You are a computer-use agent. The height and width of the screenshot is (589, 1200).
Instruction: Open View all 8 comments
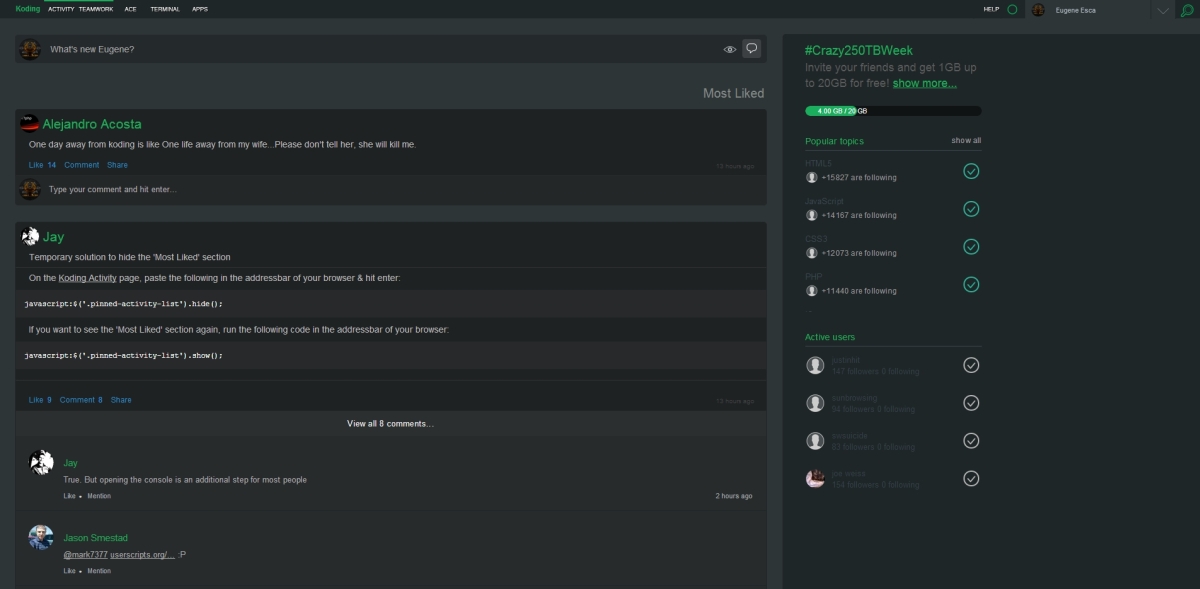click(389, 423)
